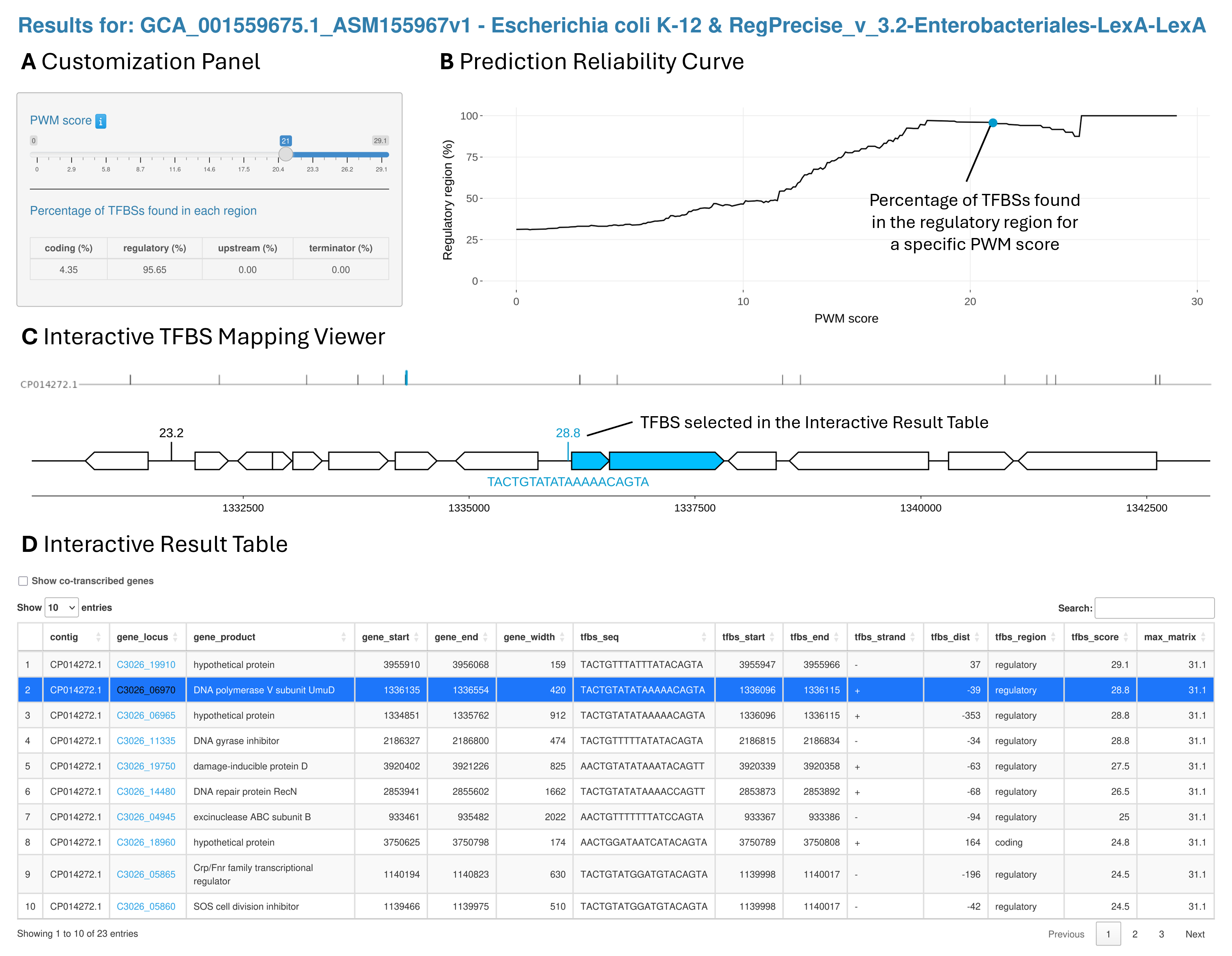Click the gene_width column sort icon
Screen dimensions: 1232x956
click(562, 637)
